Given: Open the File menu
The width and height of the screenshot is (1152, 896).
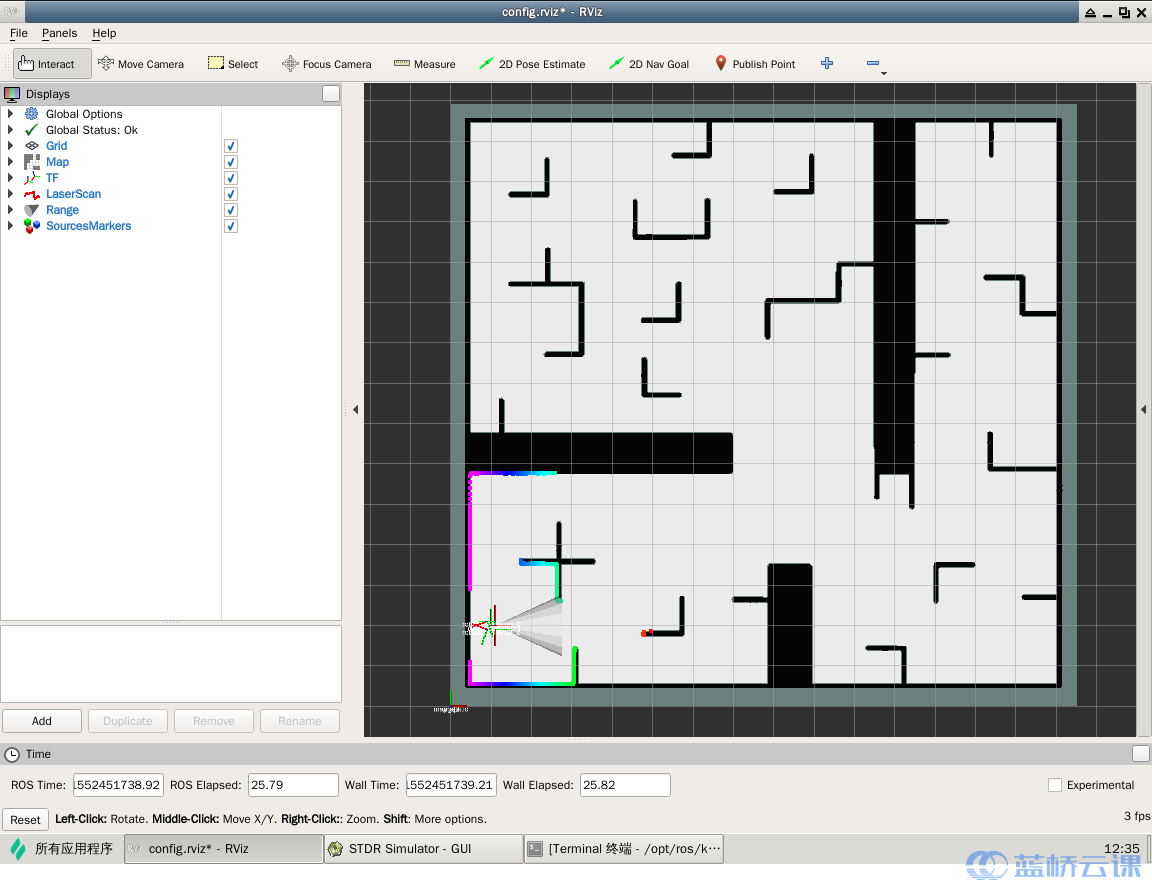Looking at the screenshot, I should (19, 33).
